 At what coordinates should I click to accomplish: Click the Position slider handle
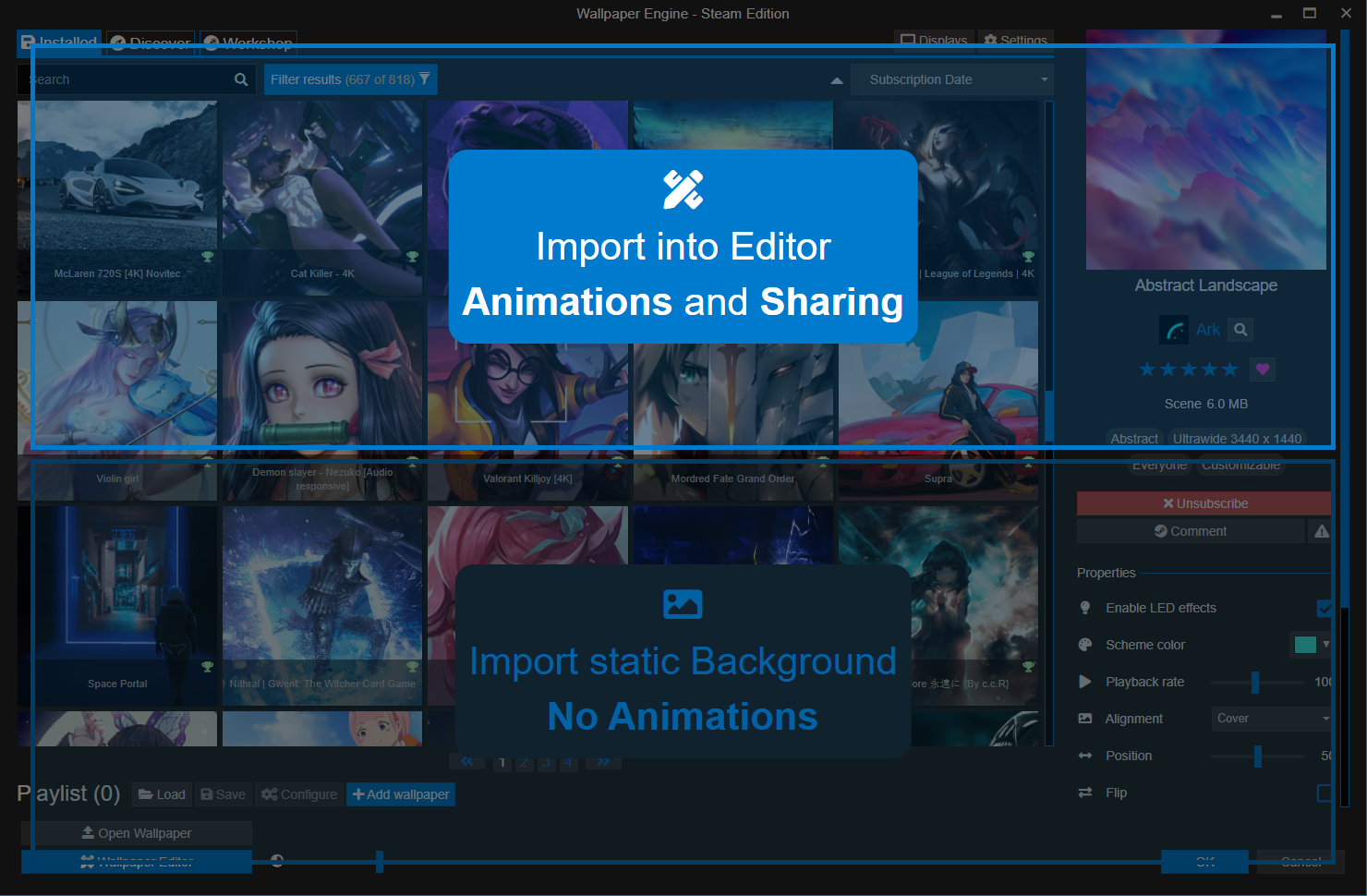(x=1257, y=756)
